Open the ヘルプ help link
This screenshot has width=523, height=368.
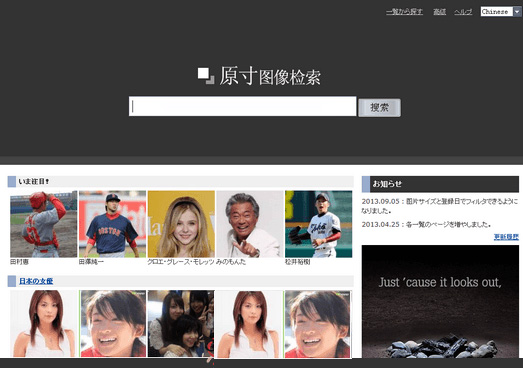pyautogui.click(x=463, y=12)
